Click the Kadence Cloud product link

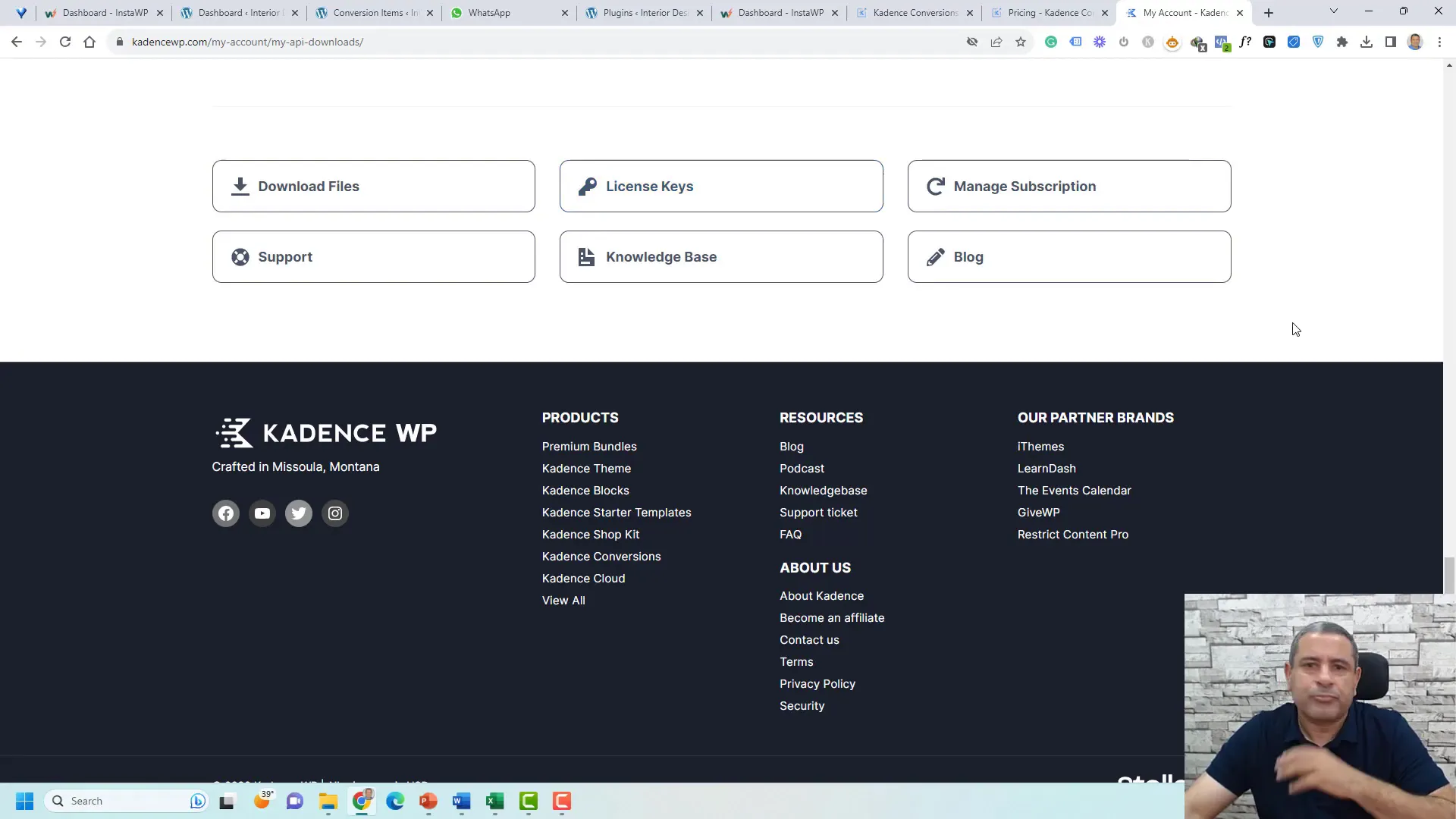[583, 578]
